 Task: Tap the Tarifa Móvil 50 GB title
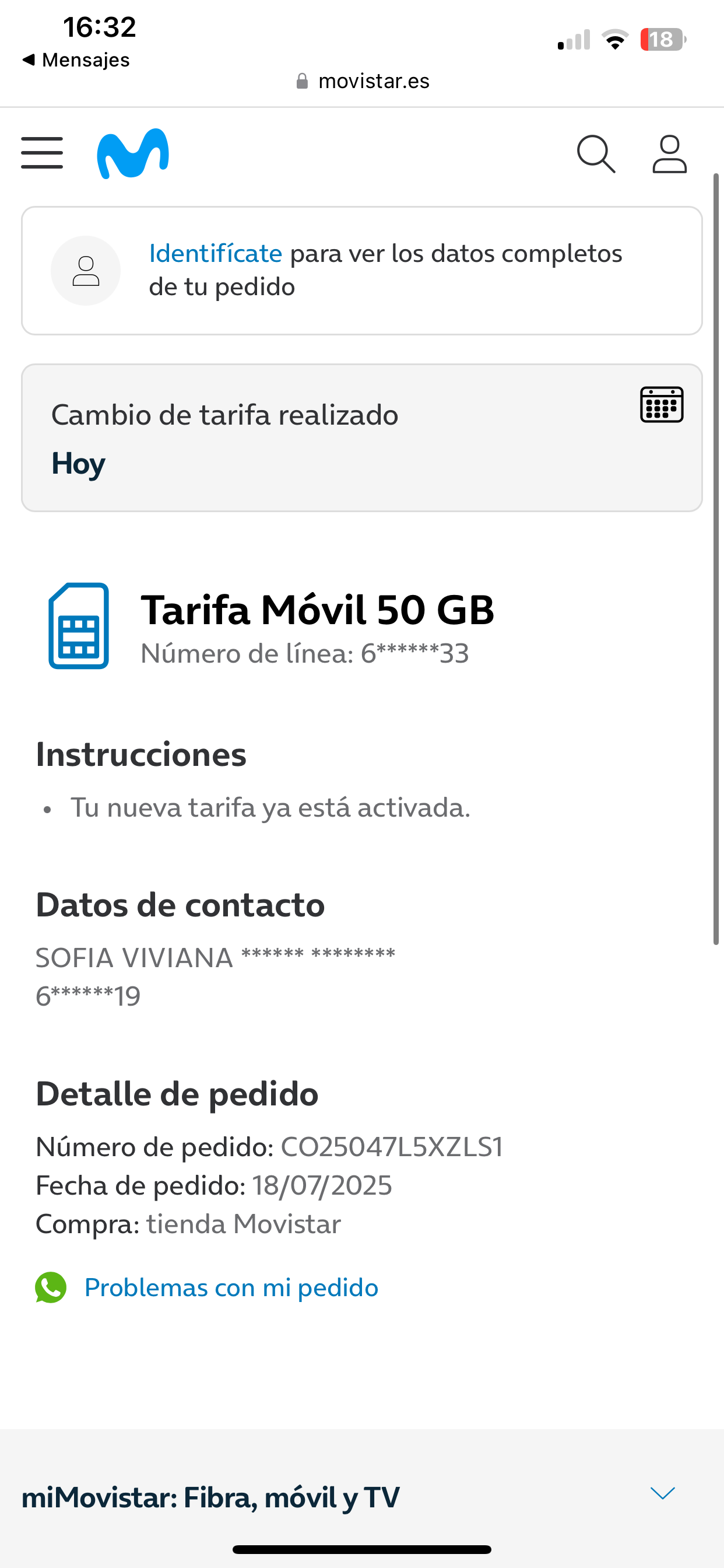point(317,610)
